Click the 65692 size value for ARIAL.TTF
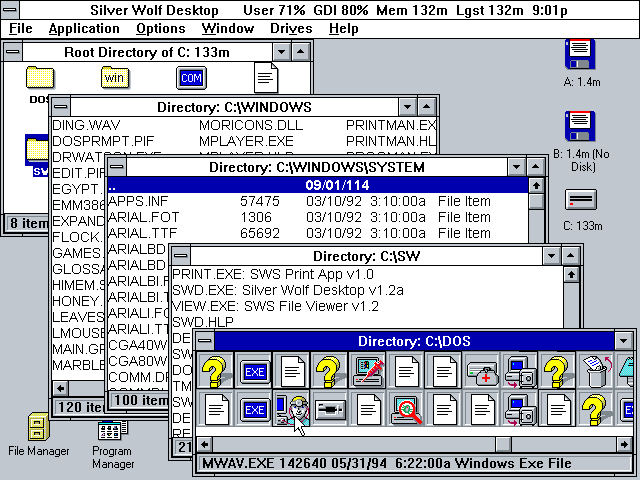640x480 pixels. coord(260,233)
